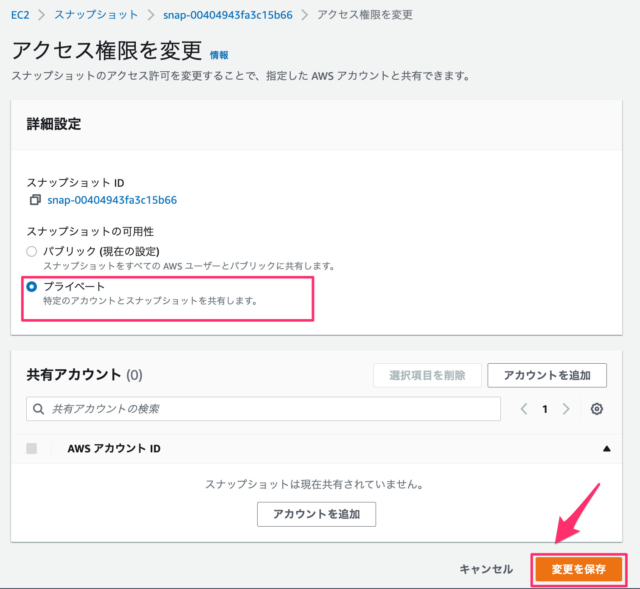Open the スナップショット breadcrumb link
The image size is (640, 589).
point(96,15)
